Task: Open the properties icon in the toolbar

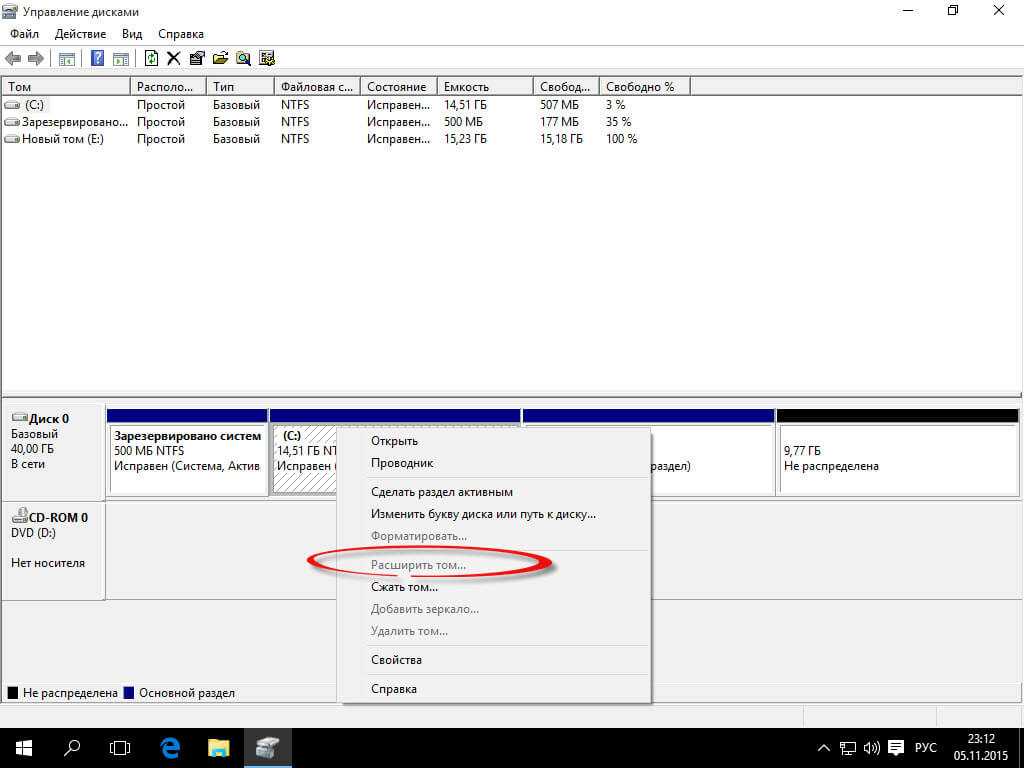Action: tap(196, 59)
